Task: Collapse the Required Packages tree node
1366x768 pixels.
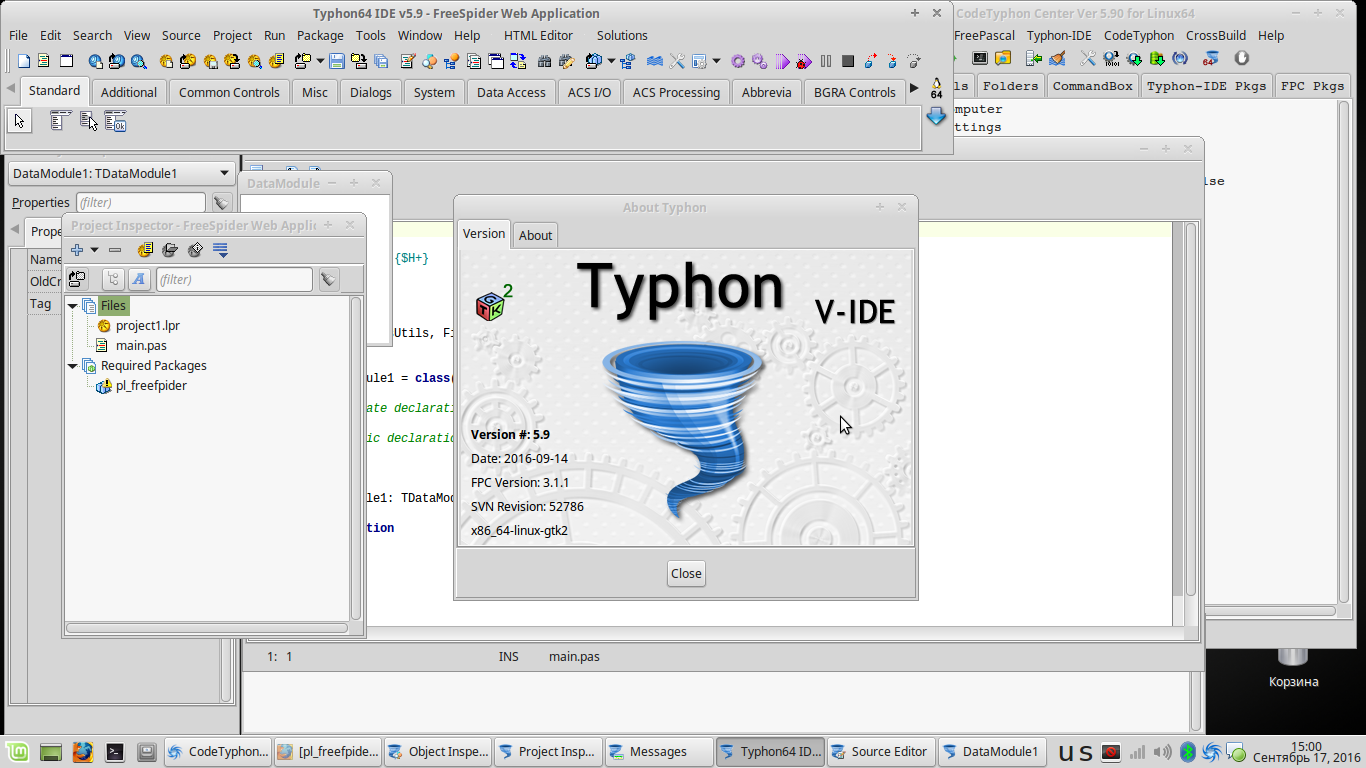Action: point(73,366)
